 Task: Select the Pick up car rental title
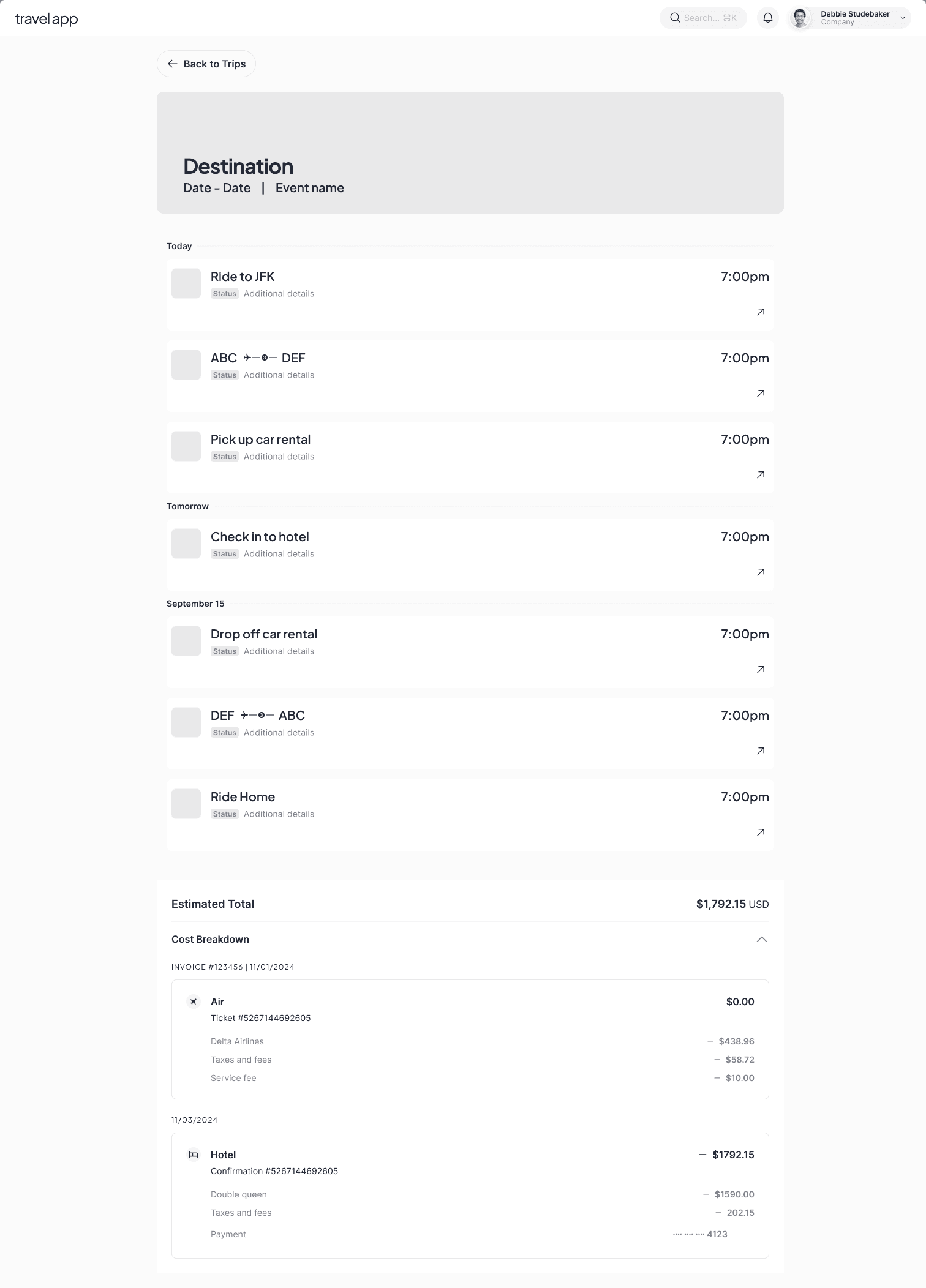[x=260, y=440]
